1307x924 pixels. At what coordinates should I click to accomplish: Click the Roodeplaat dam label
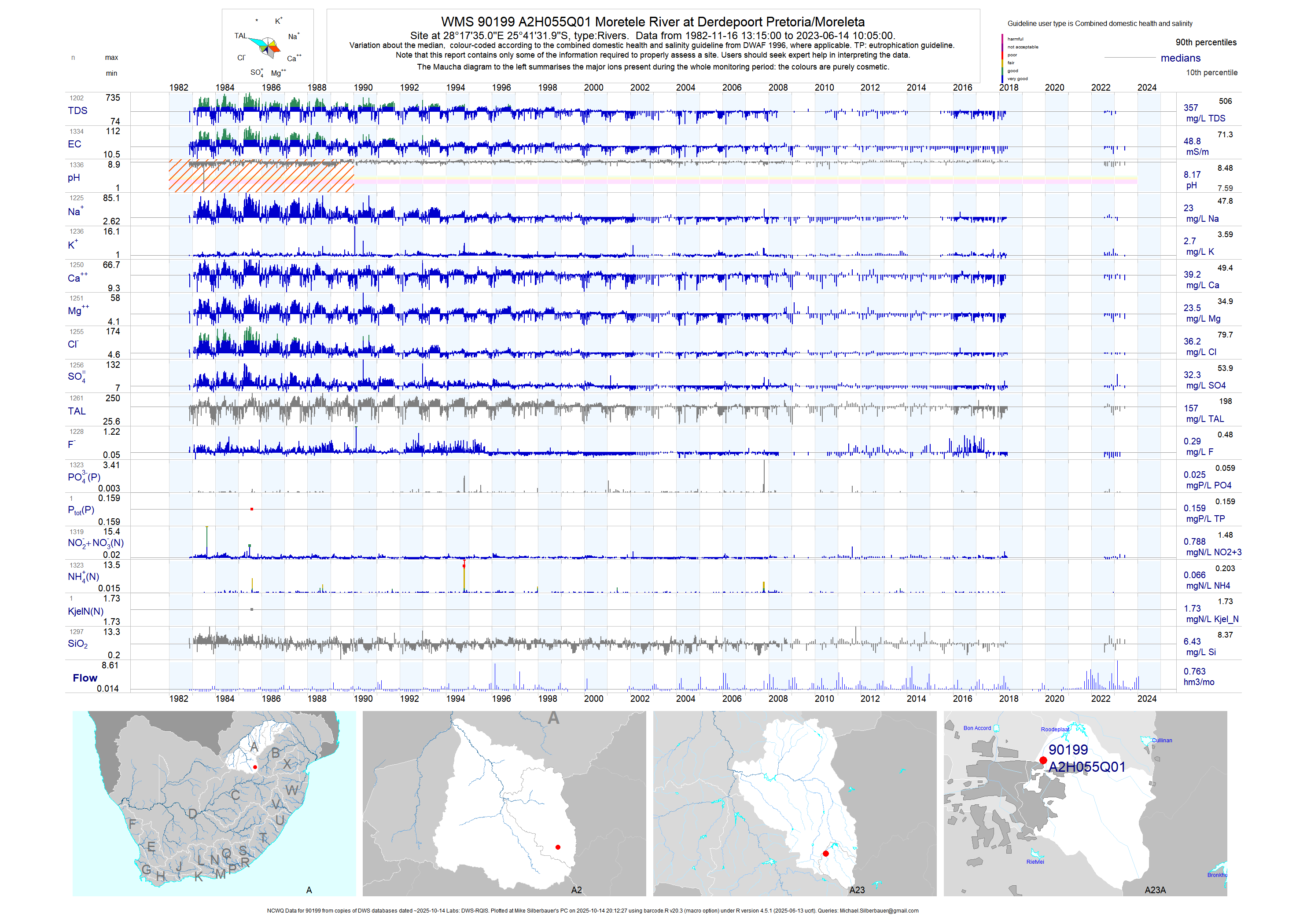click(1054, 729)
